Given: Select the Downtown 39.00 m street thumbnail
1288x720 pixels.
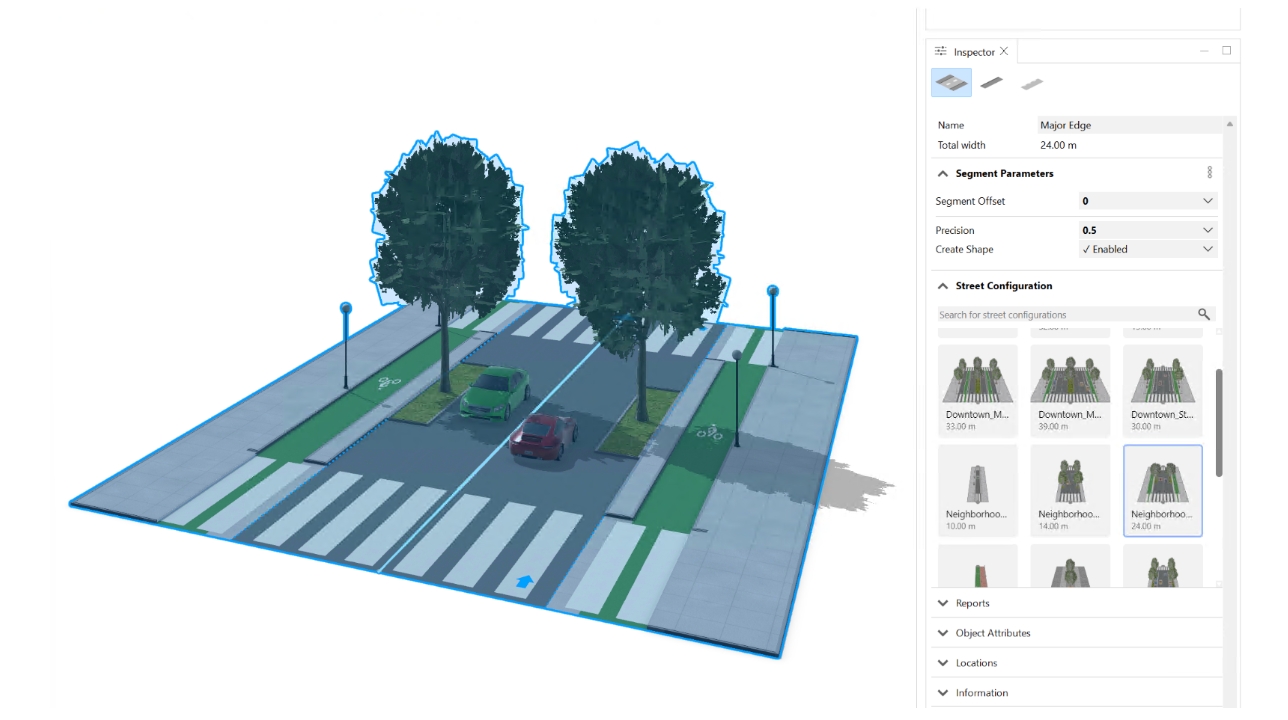Looking at the screenshot, I should [1070, 390].
